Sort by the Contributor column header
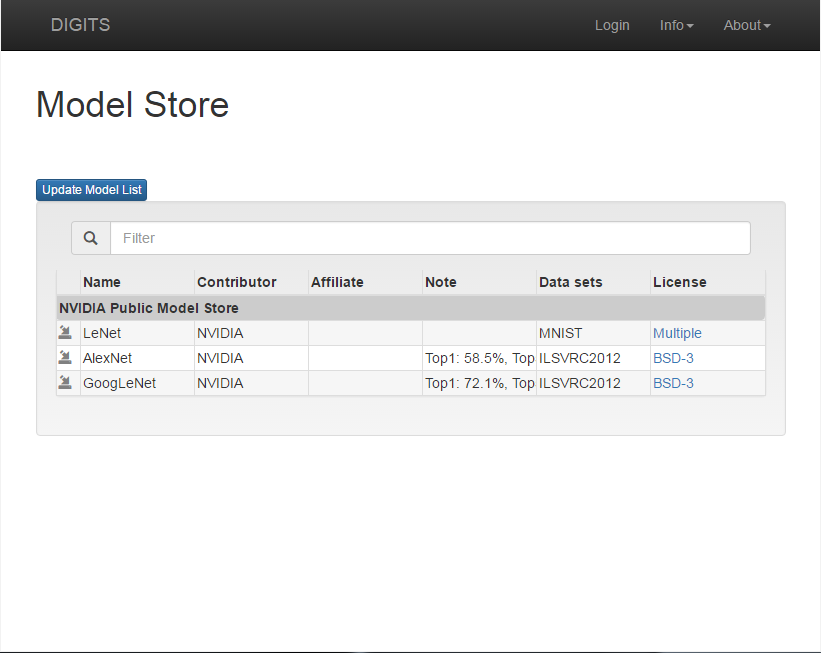The height and width of the screenshot is (653, 821). (237, 282)
